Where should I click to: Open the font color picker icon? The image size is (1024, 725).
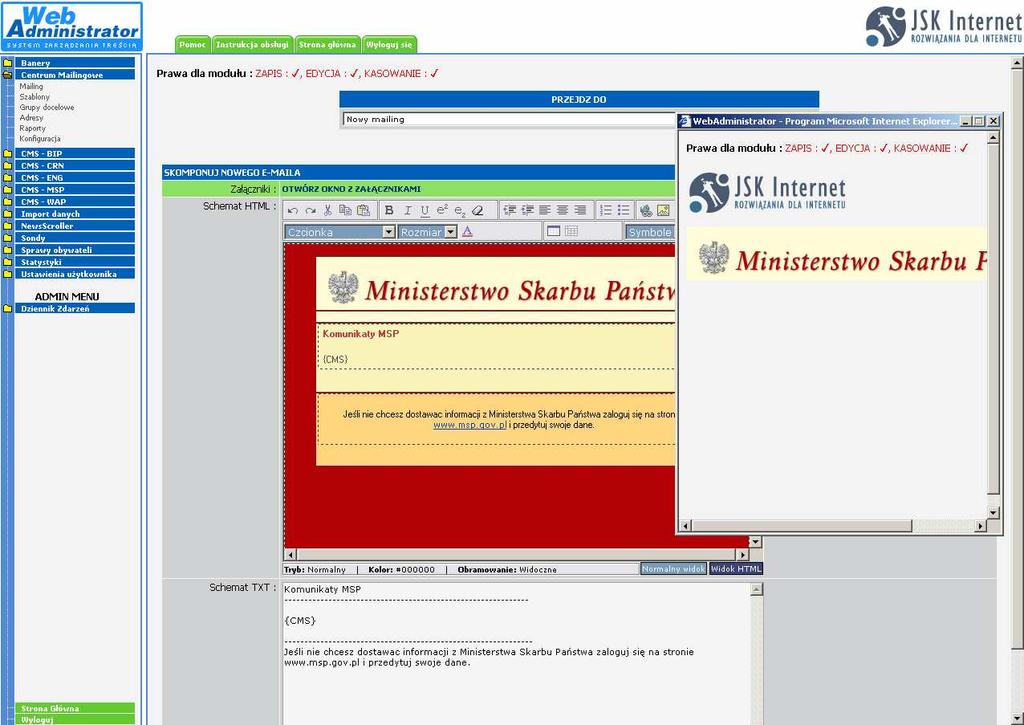[x=467, y=232]
